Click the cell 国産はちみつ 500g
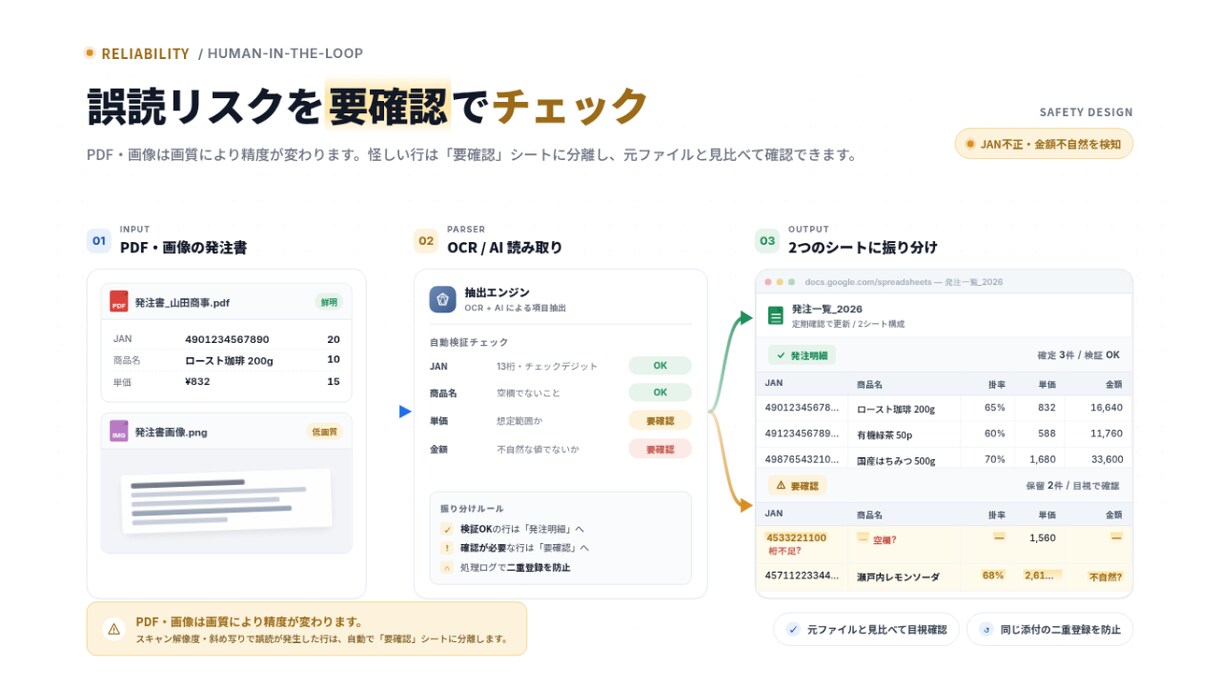The width and height of the screenshot is (1220, 686). [x=896, y=460]
